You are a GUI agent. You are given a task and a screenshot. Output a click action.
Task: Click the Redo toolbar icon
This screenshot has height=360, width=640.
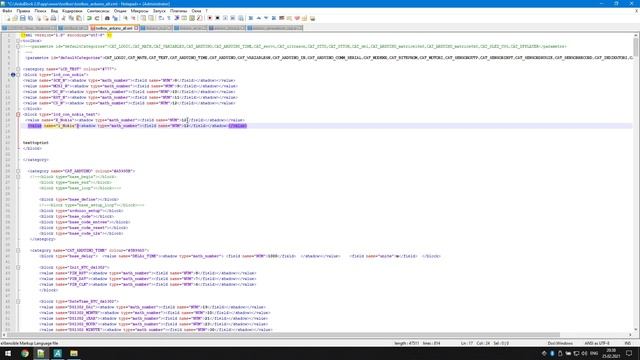(98, 18)
